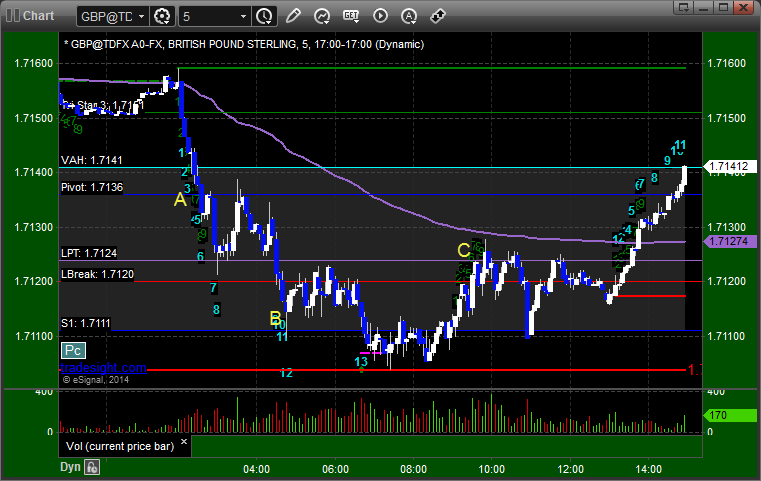Click the bar replay play icon
761x481 pixels.
(380, 16)
